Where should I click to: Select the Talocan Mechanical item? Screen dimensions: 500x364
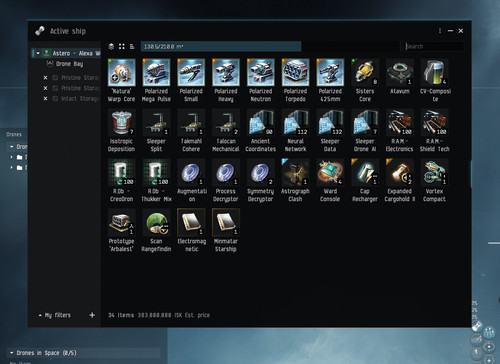click(226, 130)
